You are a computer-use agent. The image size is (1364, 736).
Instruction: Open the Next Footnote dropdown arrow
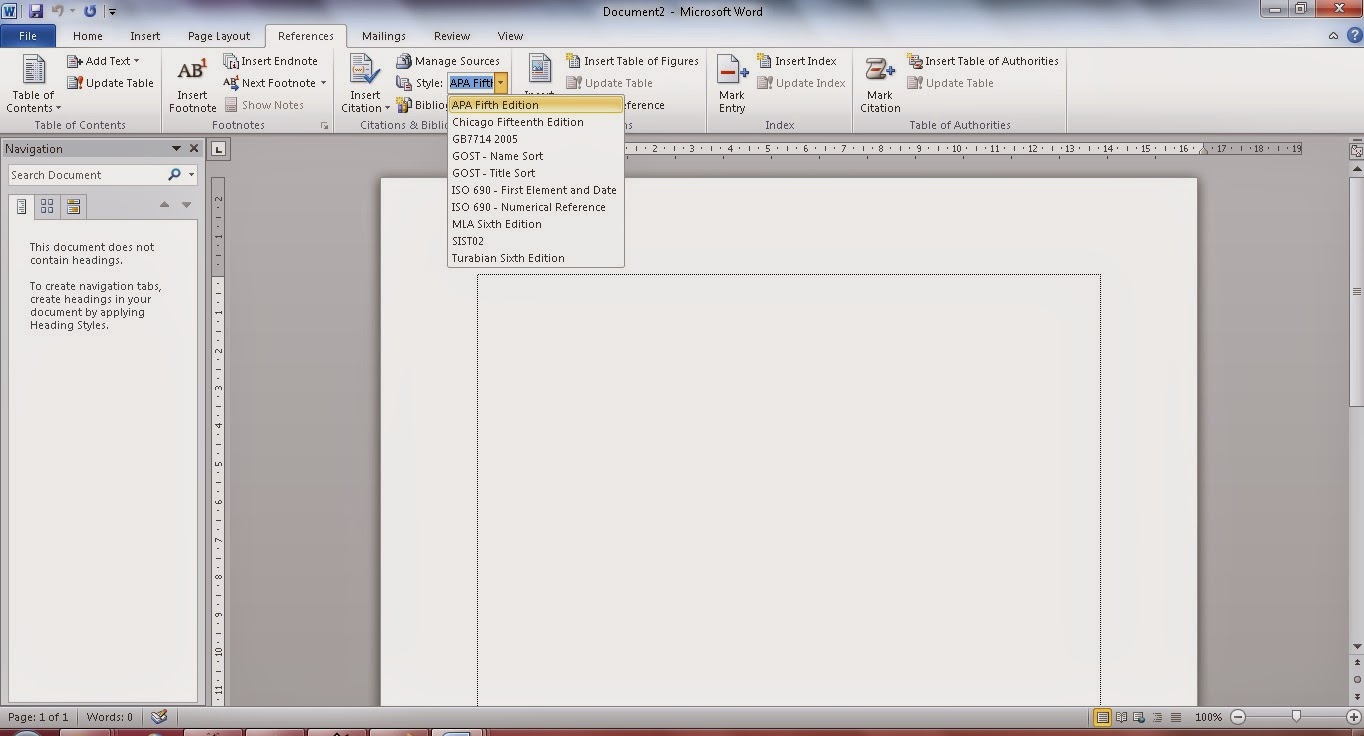tap(322, 82)
